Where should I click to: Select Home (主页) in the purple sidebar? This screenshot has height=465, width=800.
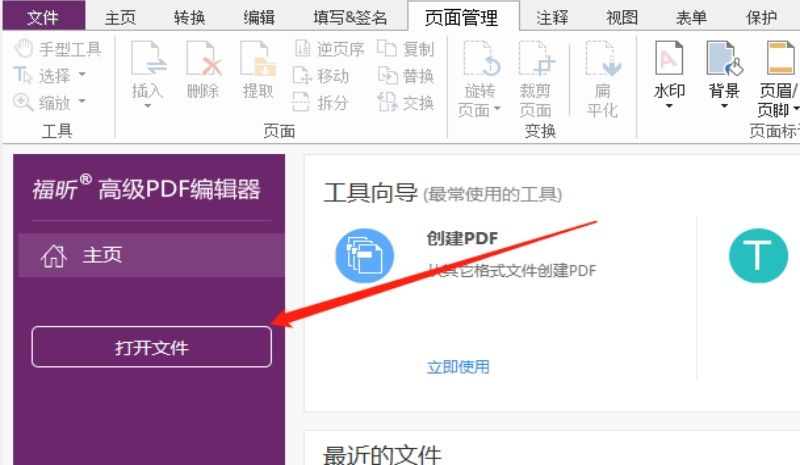152,255
